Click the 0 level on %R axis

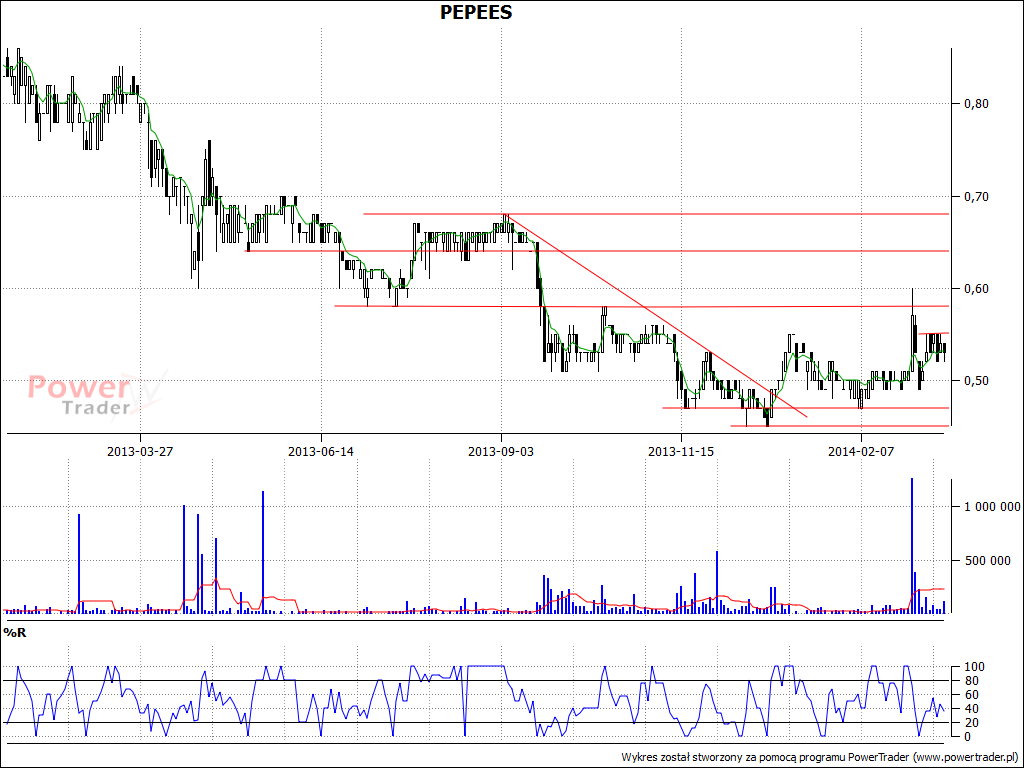968,737
